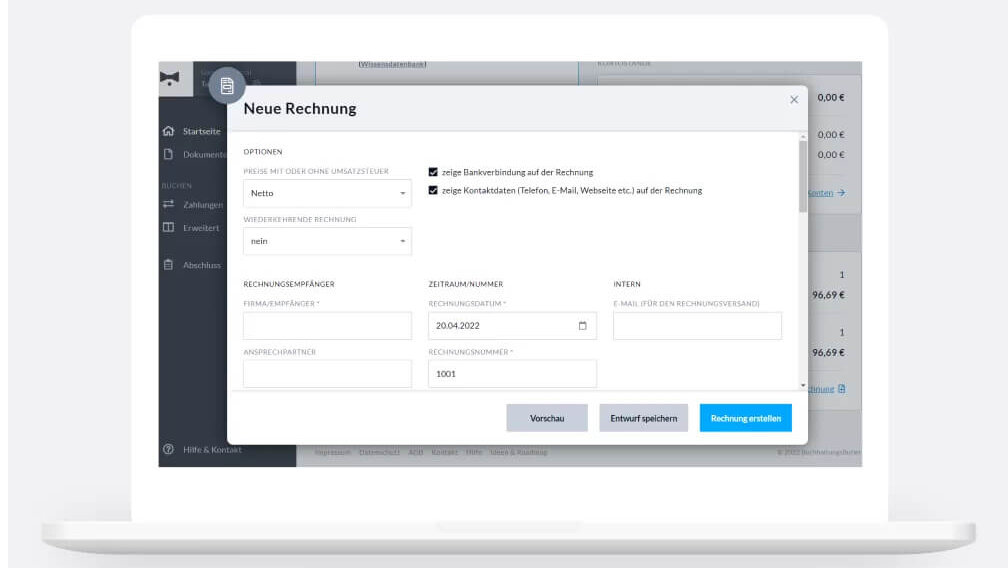The width and height of the screenshot is (1008, 568).
Task: Click the Hilfe & Kontakt question icon
Action: pos(169,450)
